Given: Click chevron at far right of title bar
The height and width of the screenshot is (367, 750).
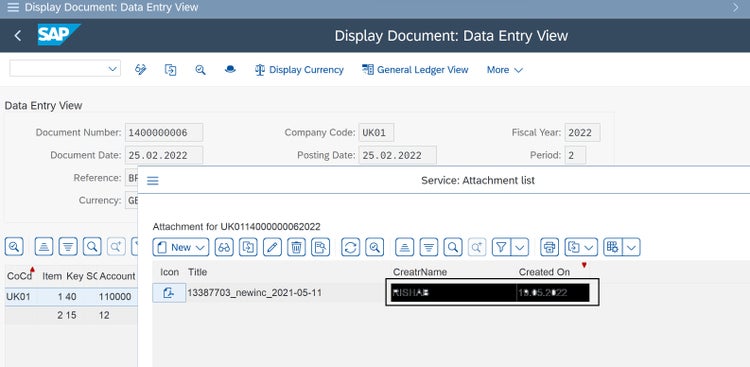Looking at the screenshot, I should pyautogui.click(x=736, y=7).
